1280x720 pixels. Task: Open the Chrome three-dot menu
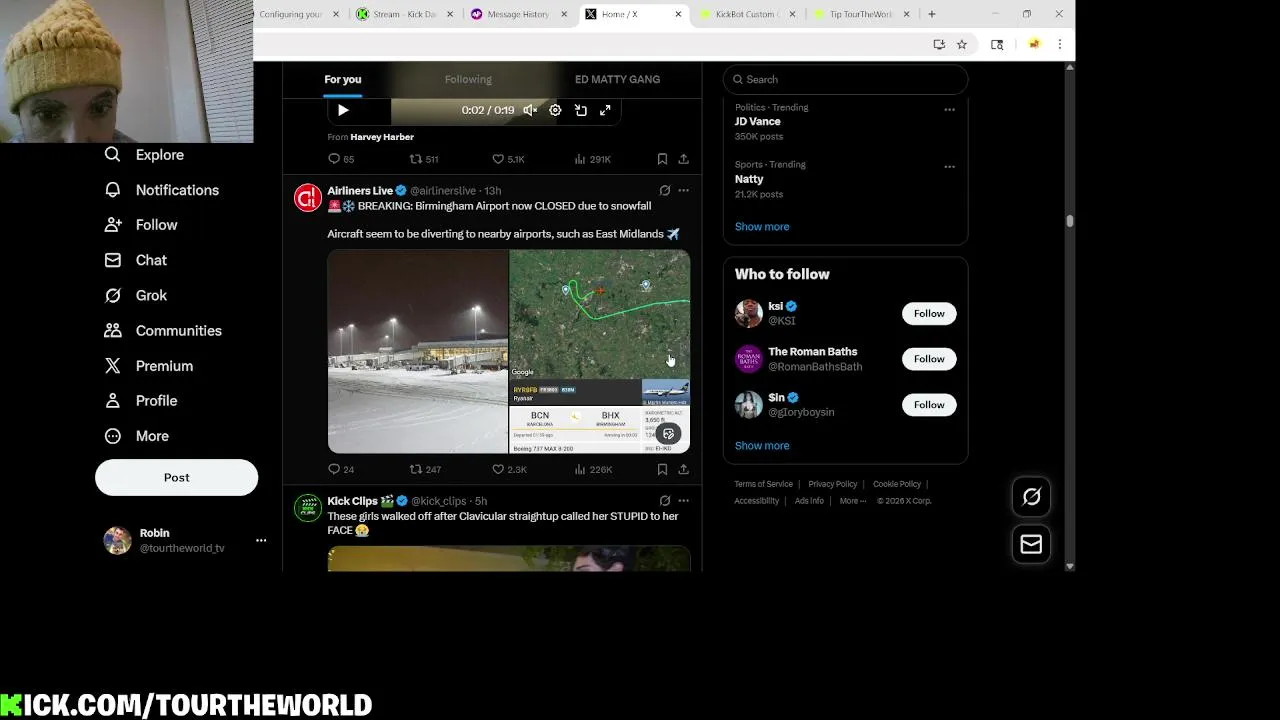(x=1060, y=44)
